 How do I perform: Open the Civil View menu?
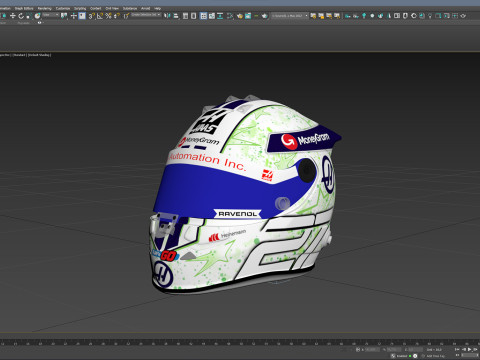[x=112, y=8]
